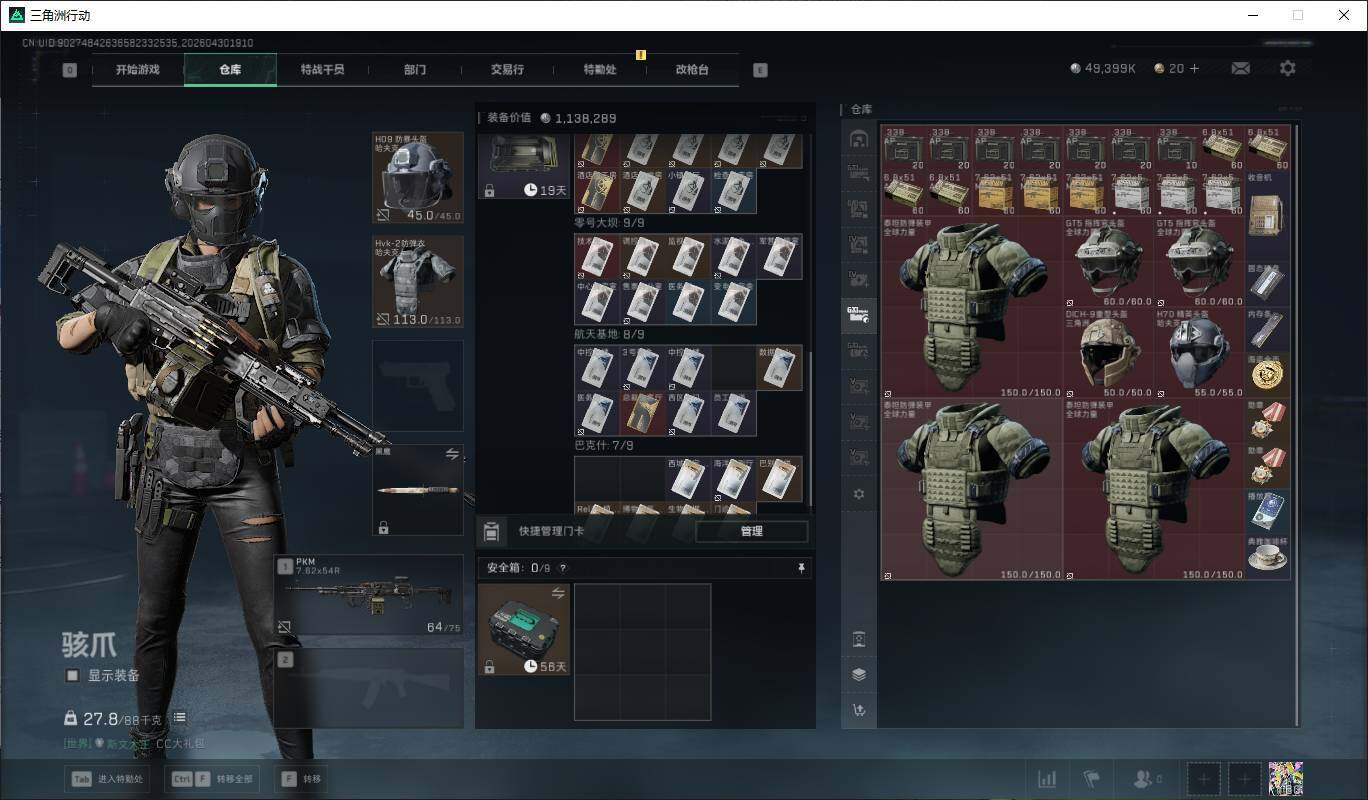Open the friends list icon

point(1145,779)
